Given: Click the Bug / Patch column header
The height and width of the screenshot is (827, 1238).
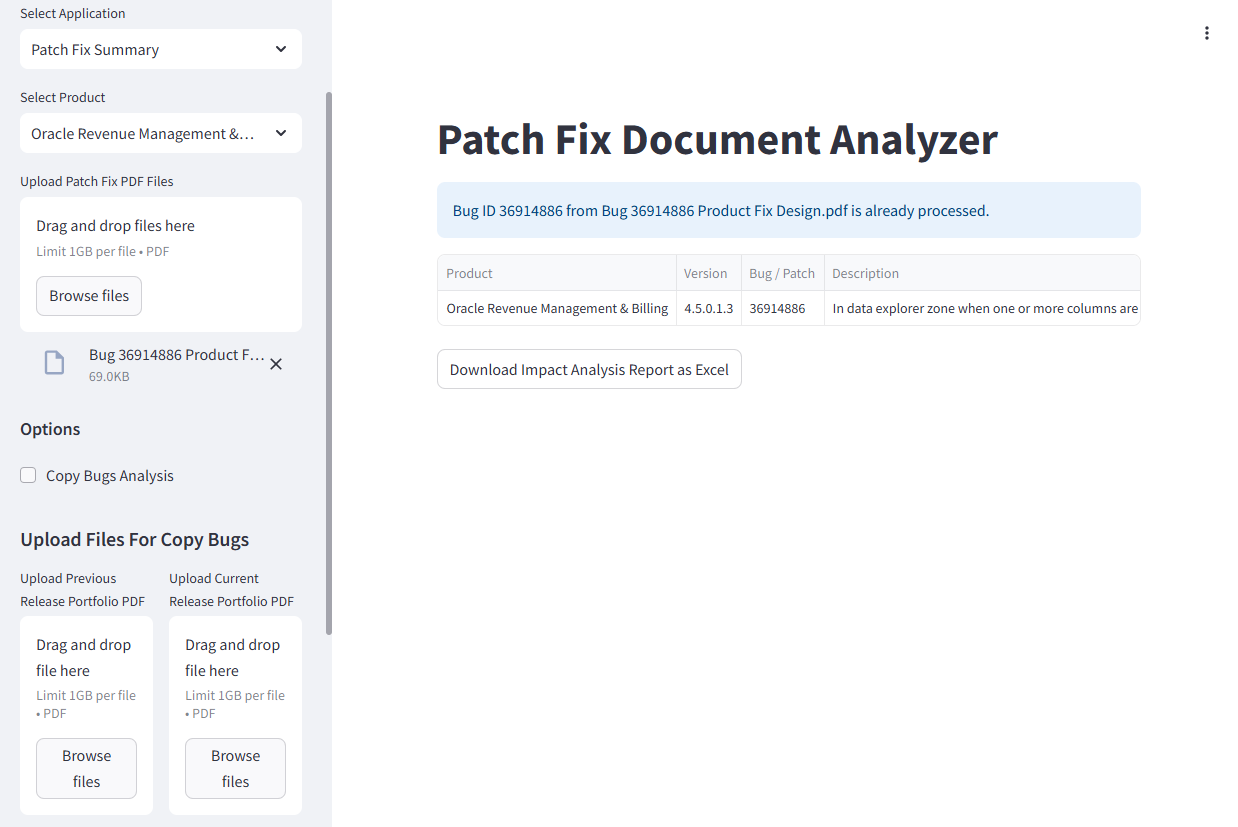Looking at the screenshot, I should tap(782, 273).
